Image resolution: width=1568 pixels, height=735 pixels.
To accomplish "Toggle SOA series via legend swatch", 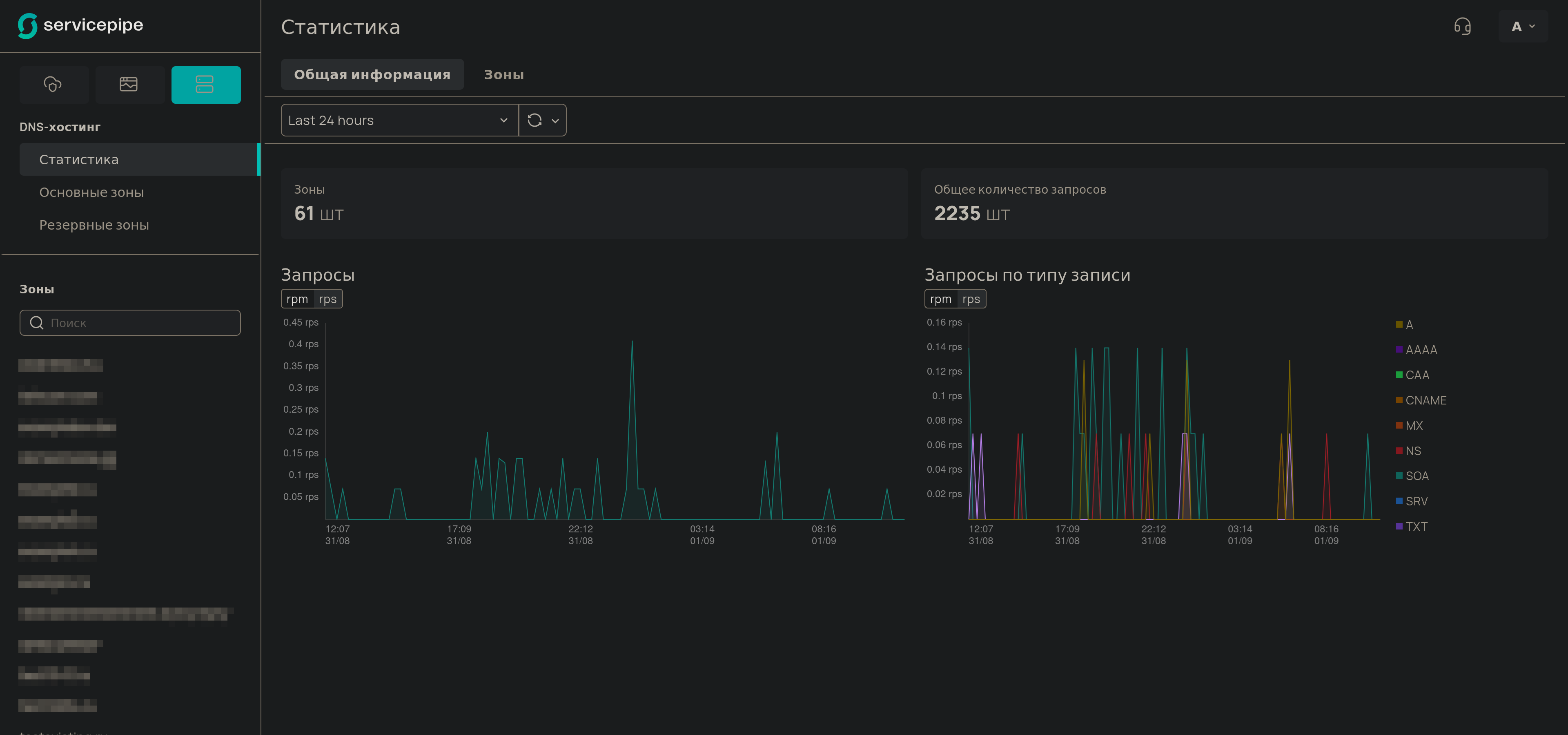I will (1399, 476).
